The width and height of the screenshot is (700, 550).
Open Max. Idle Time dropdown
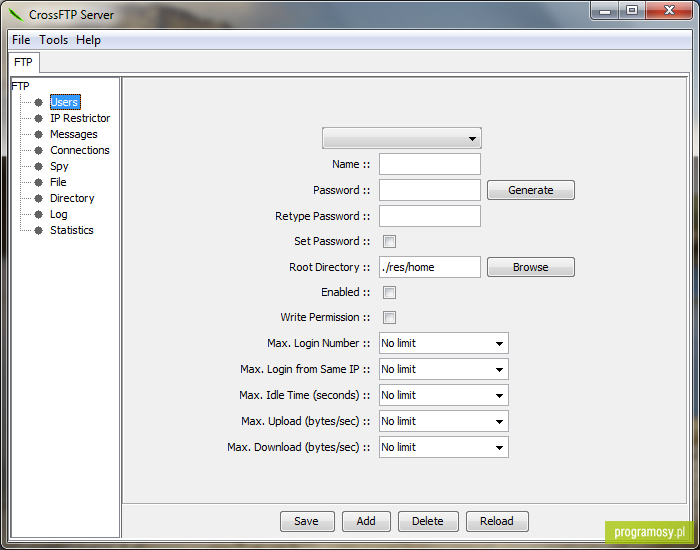444,395
